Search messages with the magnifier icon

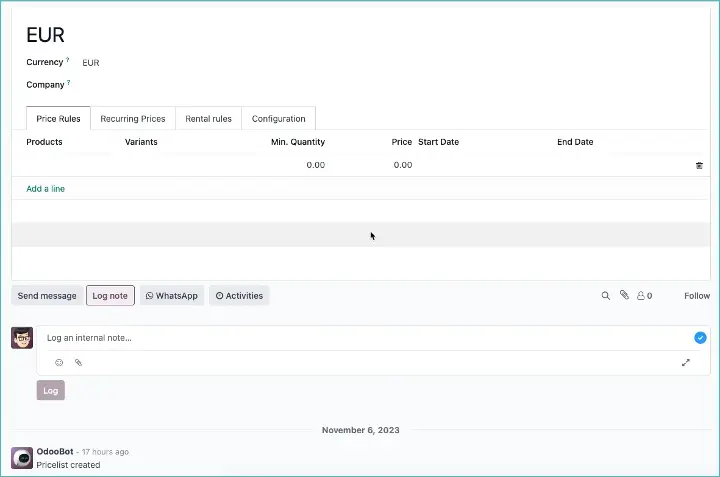pyautogui.click(x=606, y=296)
